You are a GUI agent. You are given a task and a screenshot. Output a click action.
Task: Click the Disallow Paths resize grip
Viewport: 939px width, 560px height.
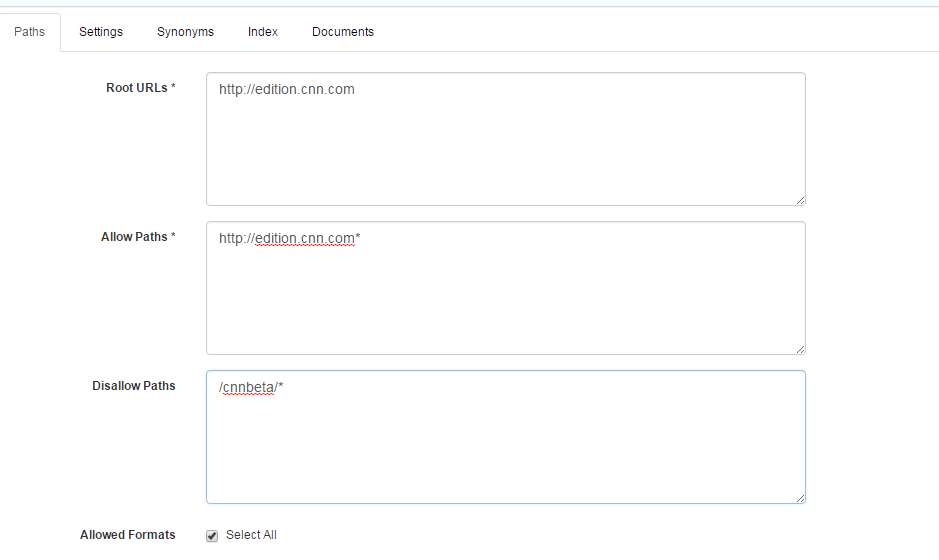coord(800,498)
